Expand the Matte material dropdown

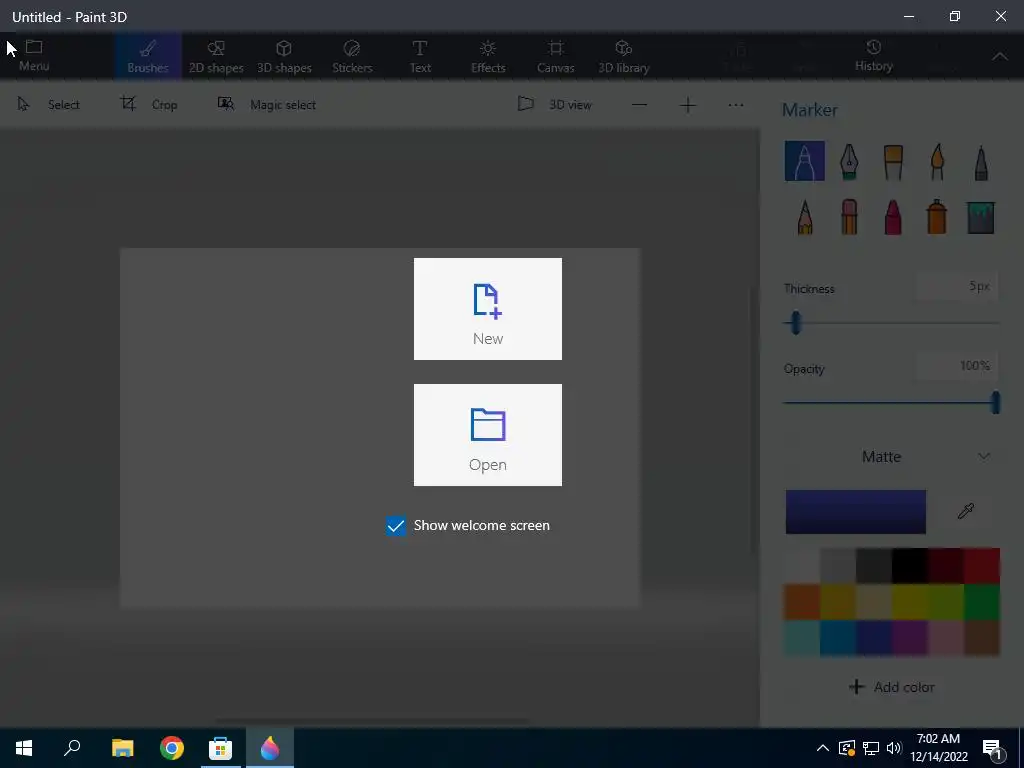[x=891, y=456]
